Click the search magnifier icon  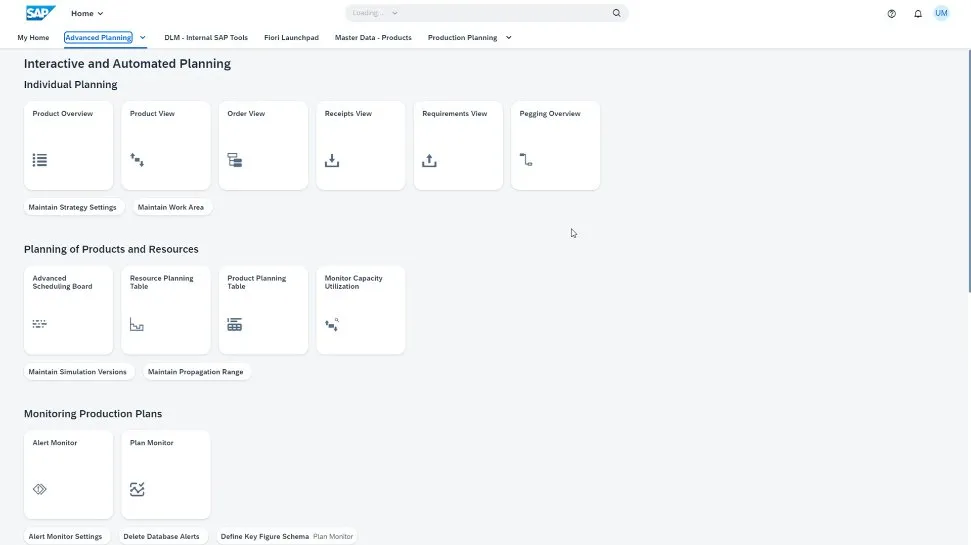pos(616,14)
